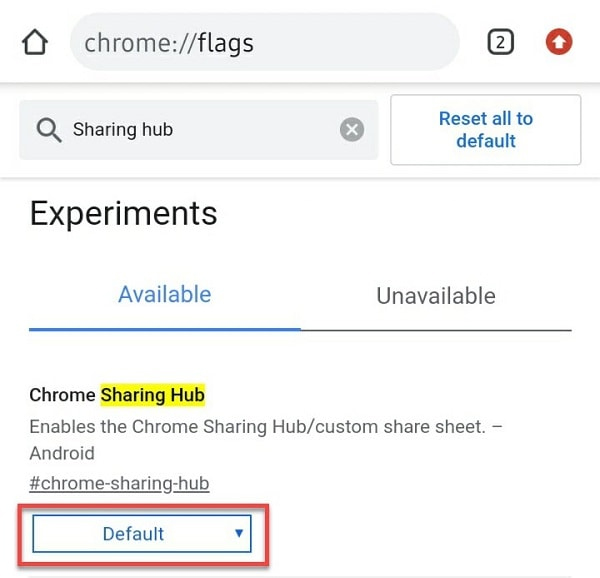The image size is (600, 578).
Task: Click the red Chrome update arrow icon
Action: (559, 42)
